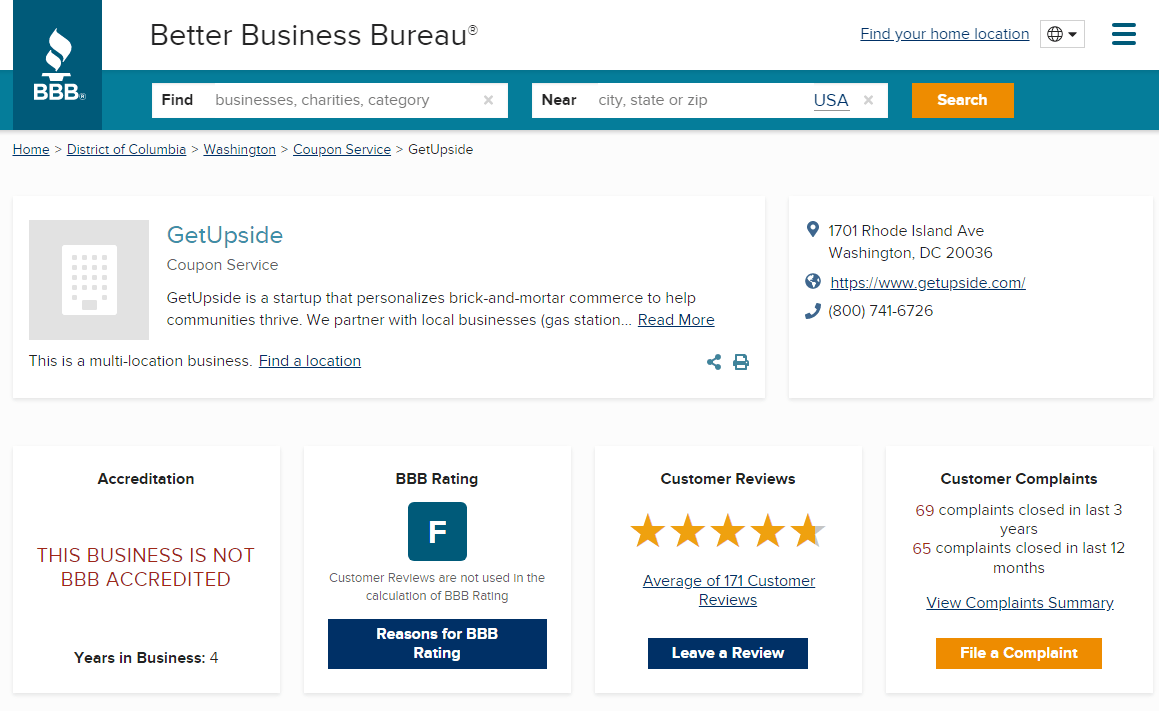1159x711 pixels.
Task: Click File a Complaint button
Action: point(1019,653)
